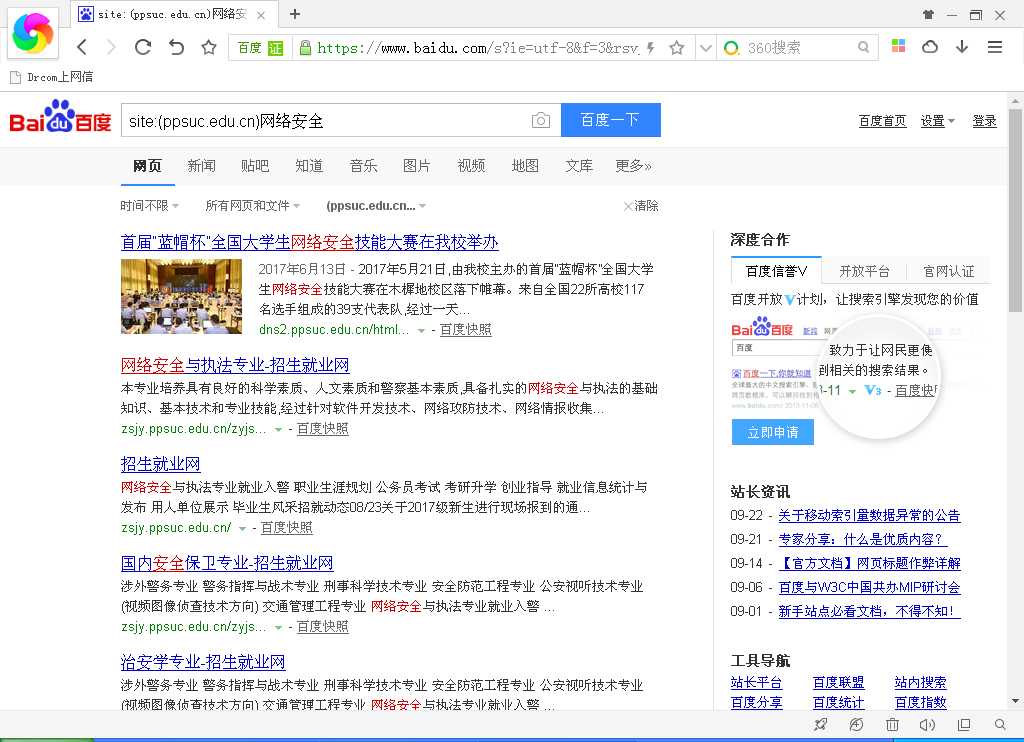Open 治安学专业-招生就业网 result

click(x=203, y=662)
